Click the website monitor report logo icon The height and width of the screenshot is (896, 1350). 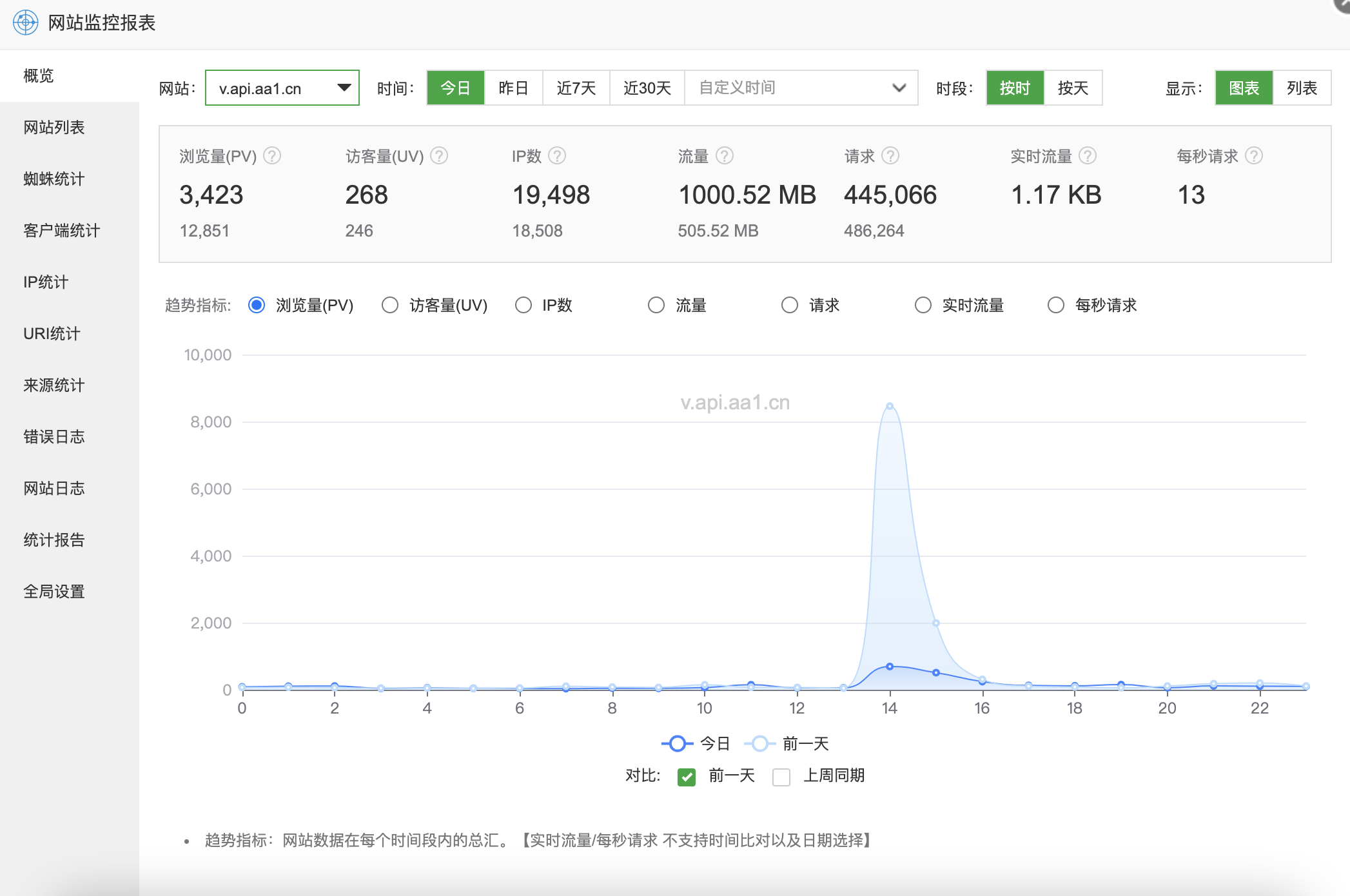(26, 23)
